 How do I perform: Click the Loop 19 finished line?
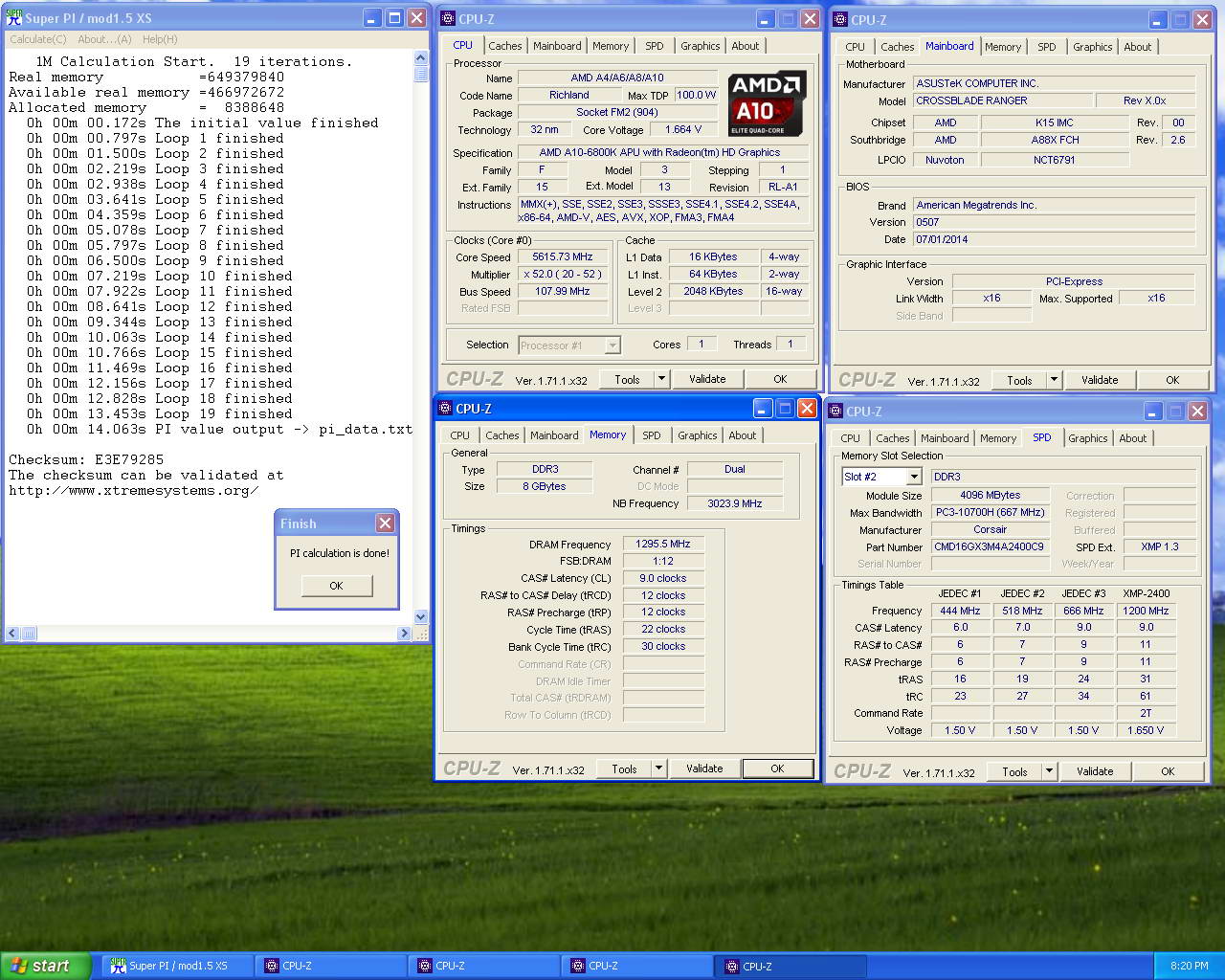pyautogui.click(x=160, y=414)
